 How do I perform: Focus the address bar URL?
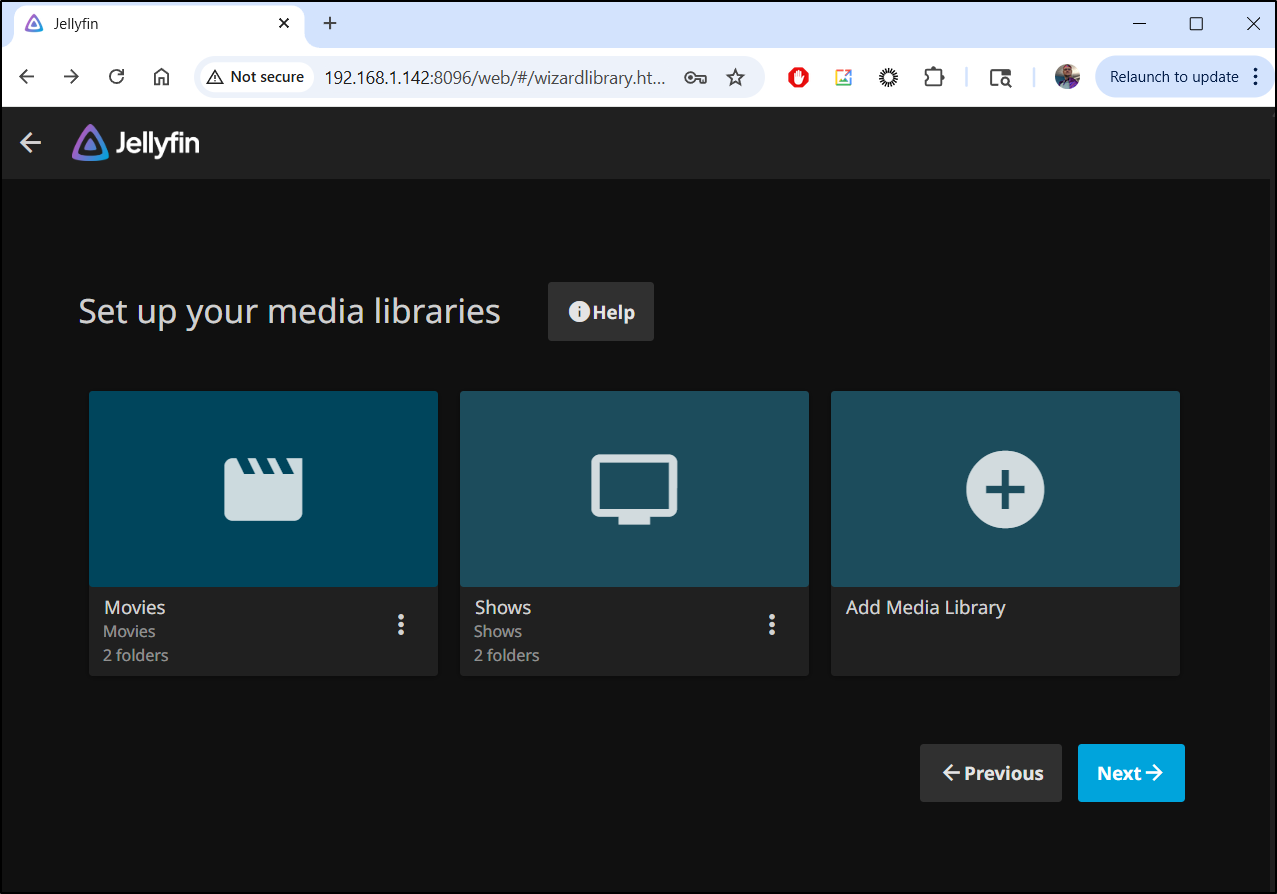495,77
